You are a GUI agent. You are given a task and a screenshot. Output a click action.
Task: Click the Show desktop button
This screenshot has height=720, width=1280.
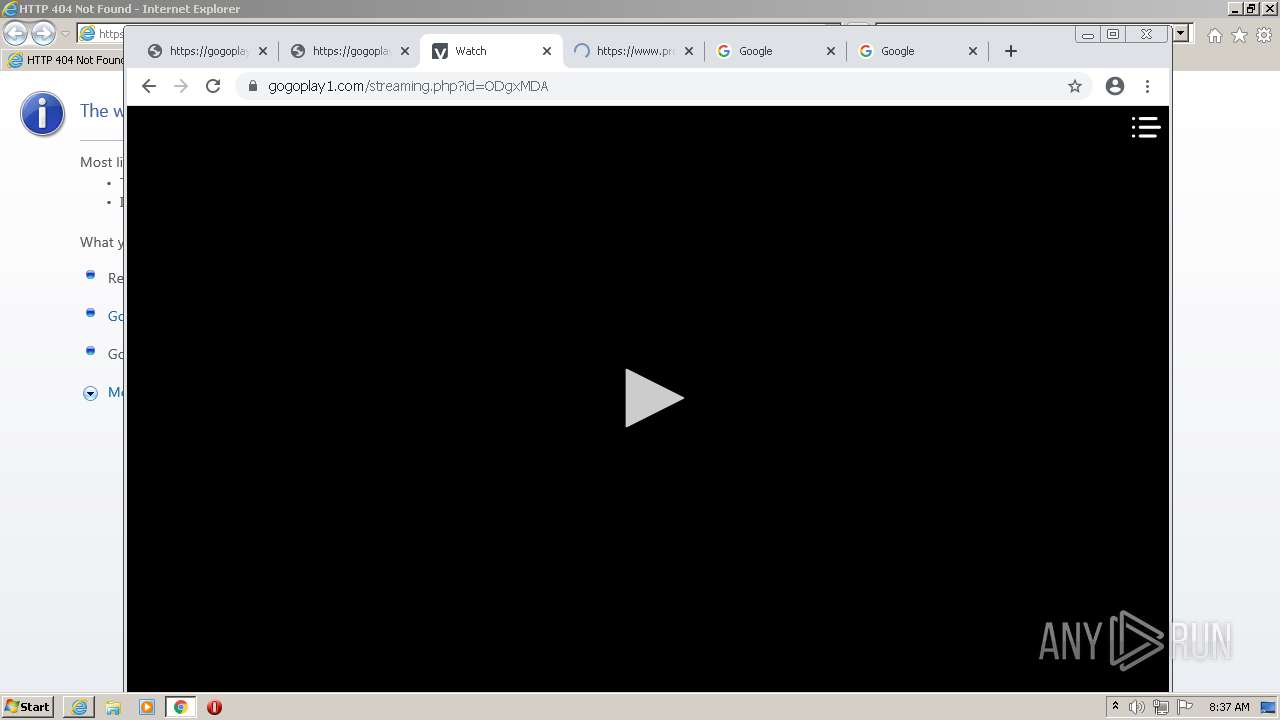click(1269, 707)
